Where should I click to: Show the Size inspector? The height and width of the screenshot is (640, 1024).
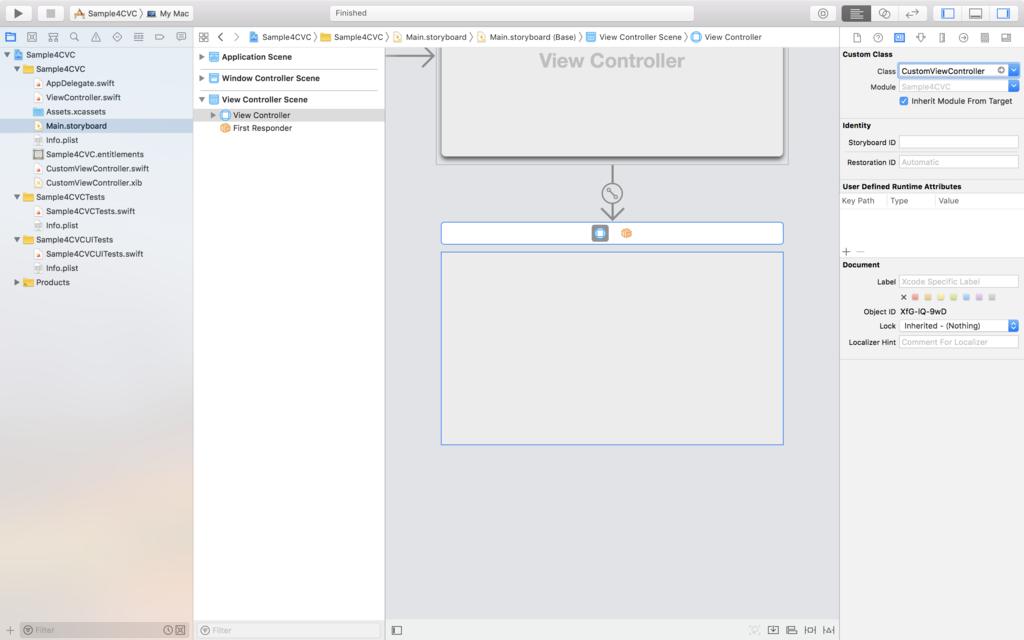[942, 38]
